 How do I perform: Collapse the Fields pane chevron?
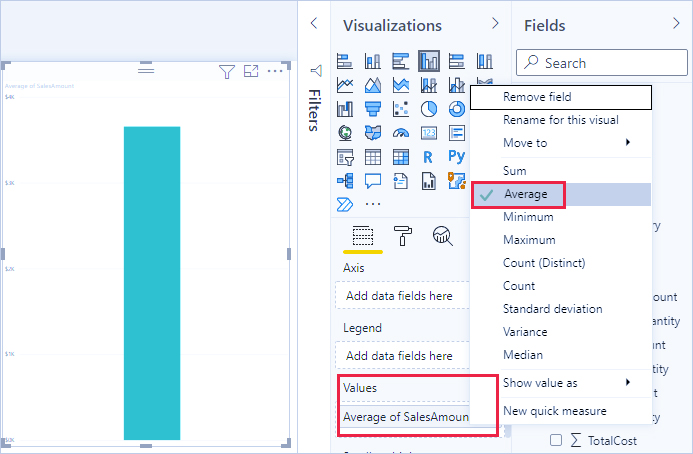click(676, 23)
